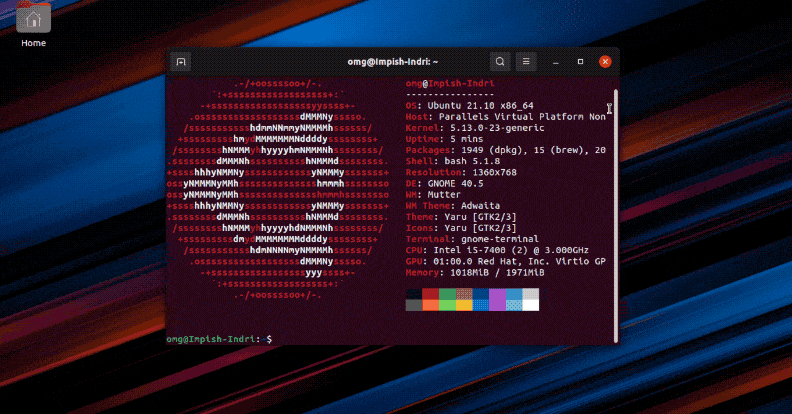Click the Host: Parallels Virtual Platform line
This screenshot has height=414, width=792.
pyautogui.click(x=506, y=117)
